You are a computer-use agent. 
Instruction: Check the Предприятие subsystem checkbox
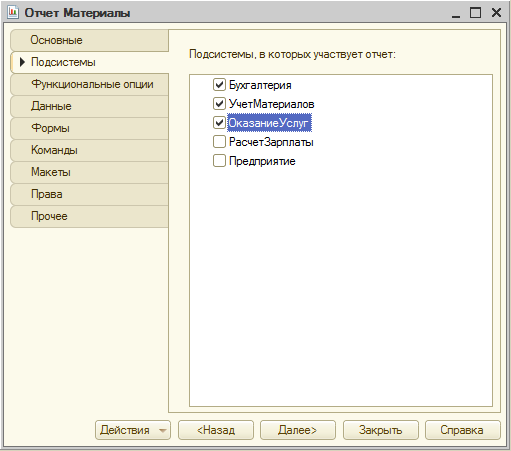tap(219, 161)
